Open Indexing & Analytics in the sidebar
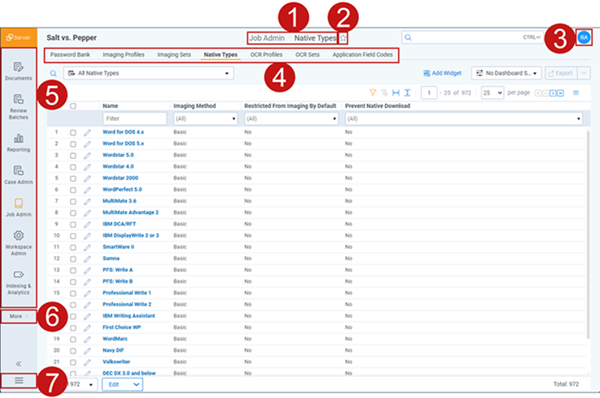 click(18, 282)
